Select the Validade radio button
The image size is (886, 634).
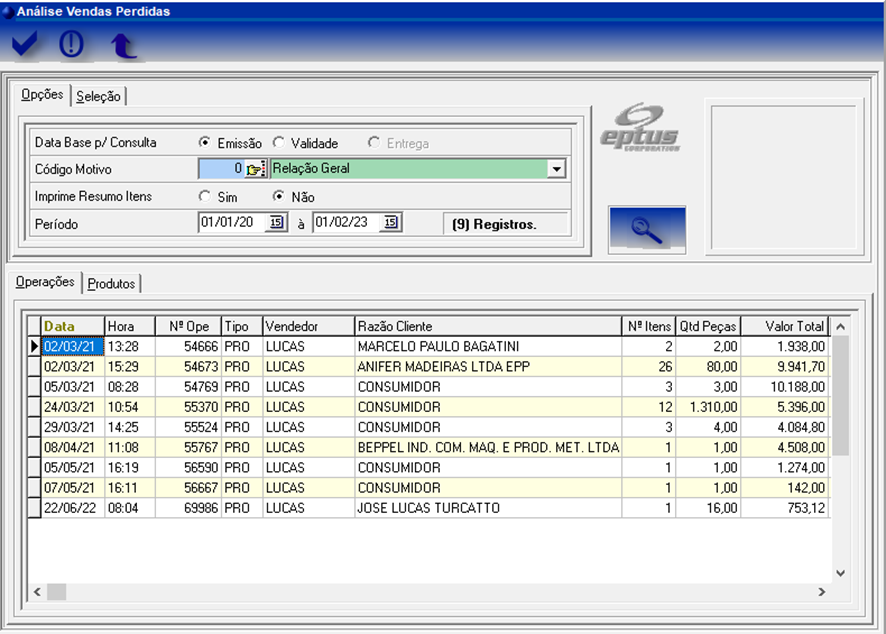coord(279,143)
